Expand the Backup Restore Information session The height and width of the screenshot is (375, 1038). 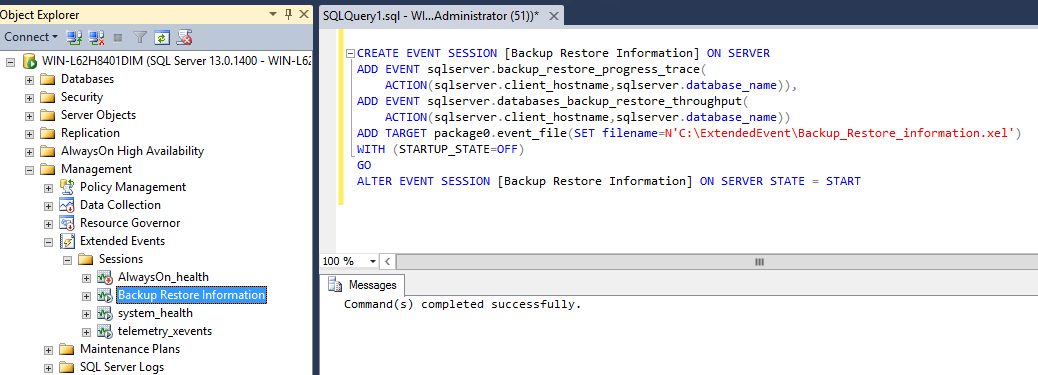[x=85, y=295]
